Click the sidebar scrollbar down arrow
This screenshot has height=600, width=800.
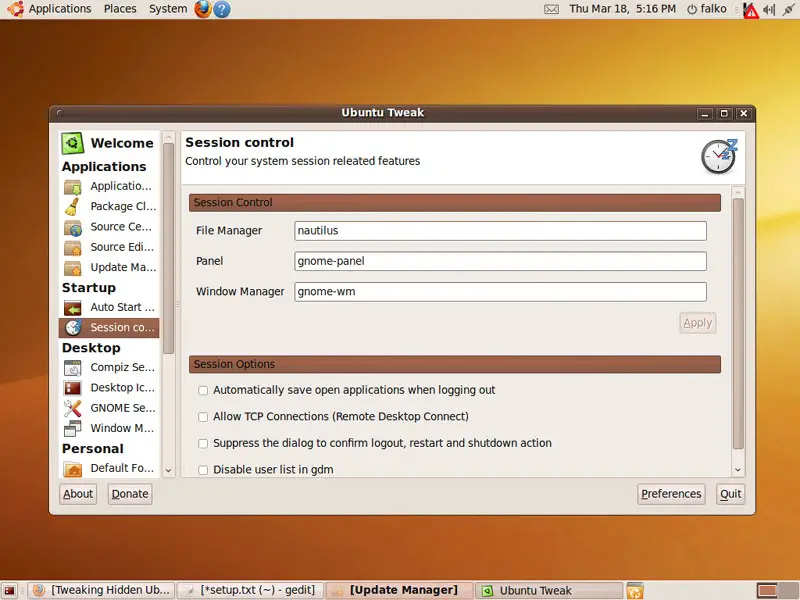(x=168, y=470)
